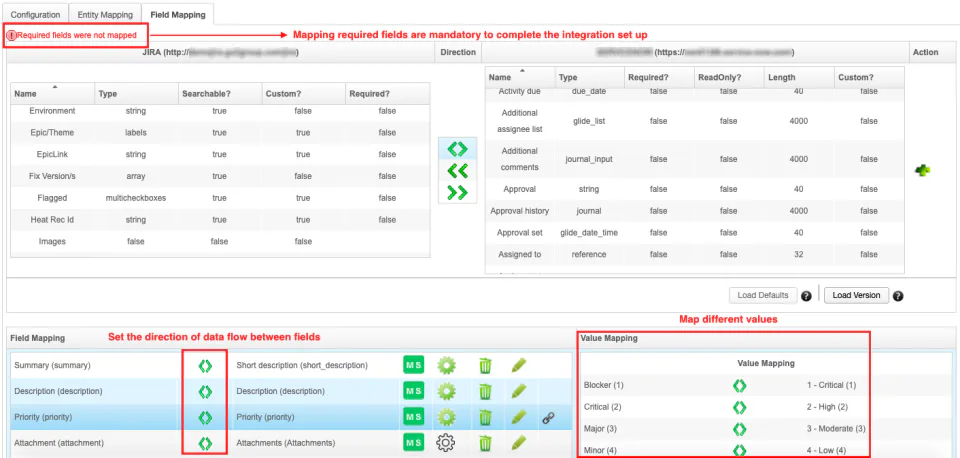Sort JIRA table by Custom? column
Screen dimensions: 960x458
click(303, 94)
